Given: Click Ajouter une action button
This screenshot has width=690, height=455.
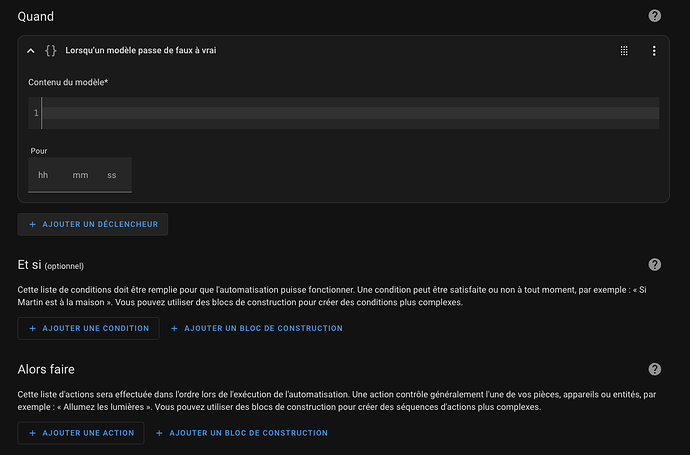Looking at the screenshot, I should 81,433.
